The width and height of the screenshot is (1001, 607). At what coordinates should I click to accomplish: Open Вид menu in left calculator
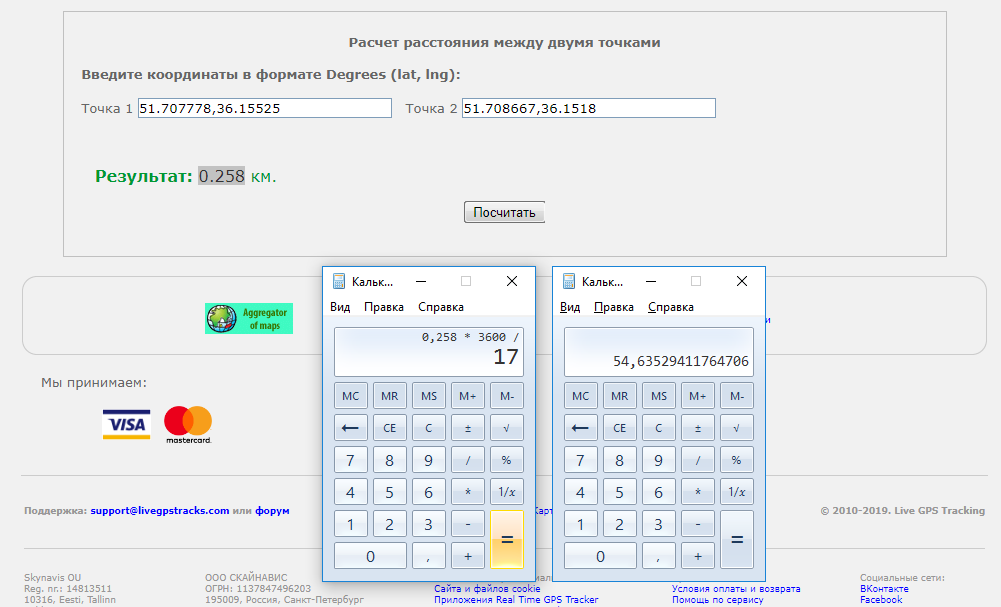(x=340, y=307)
